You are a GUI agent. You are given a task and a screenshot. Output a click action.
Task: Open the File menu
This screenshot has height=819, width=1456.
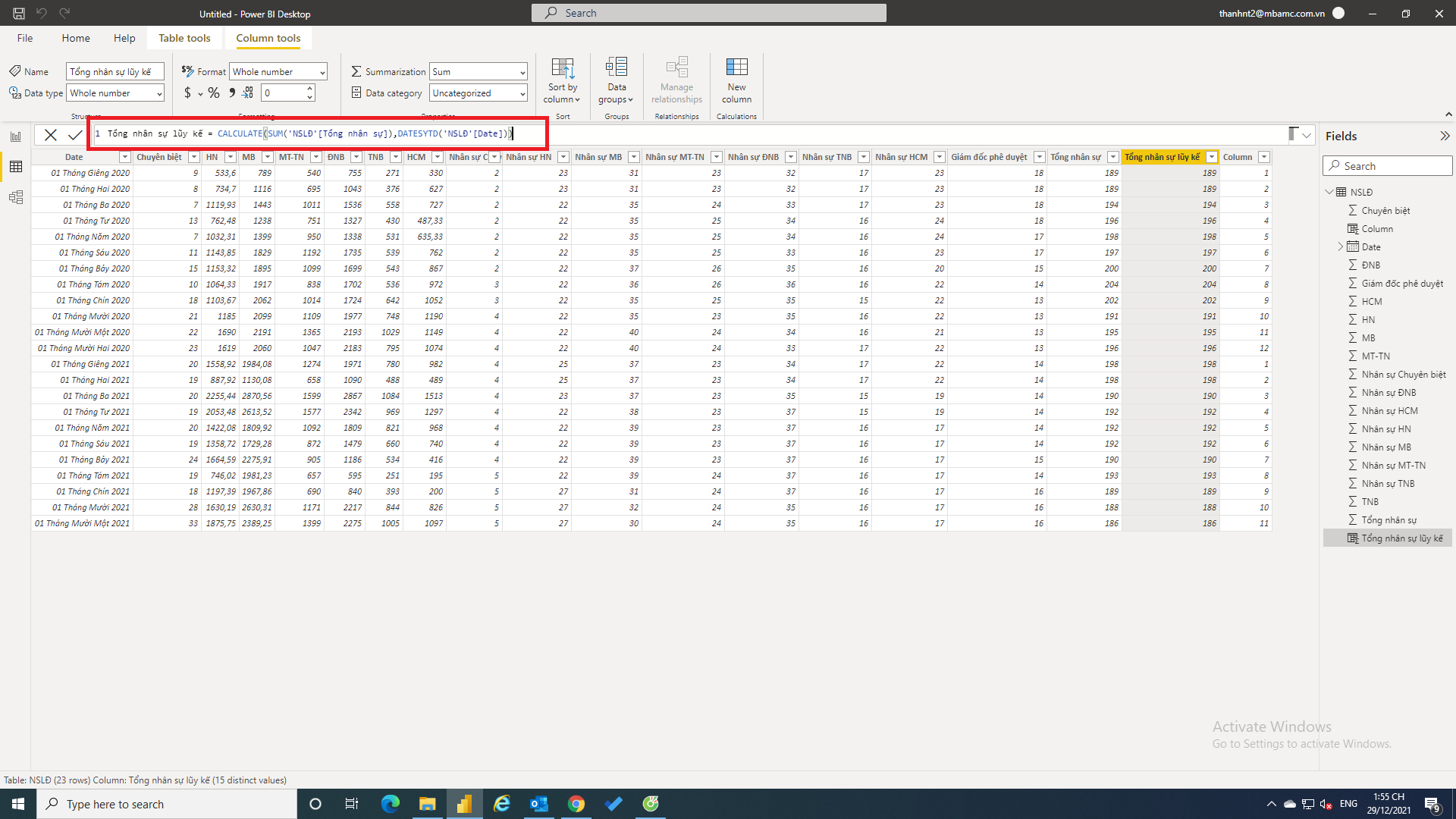coord(25,38)
